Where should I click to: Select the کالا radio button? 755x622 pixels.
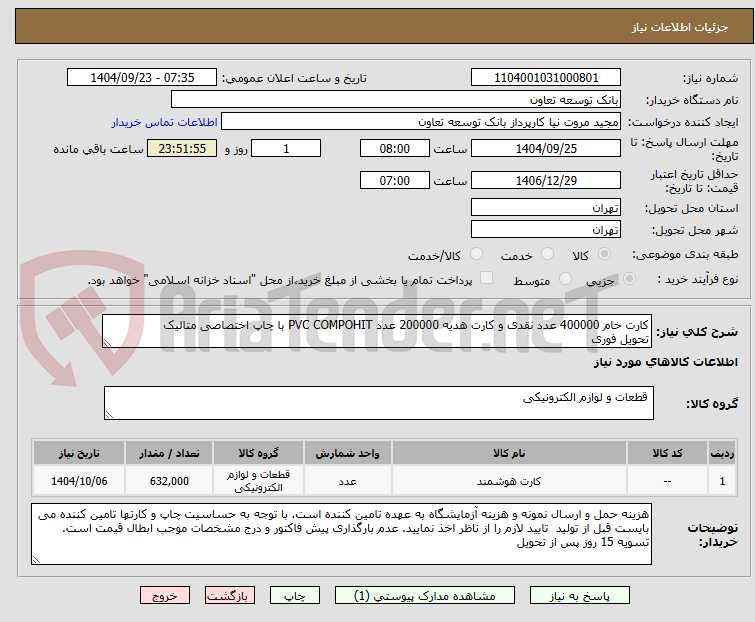pos(604,254)
